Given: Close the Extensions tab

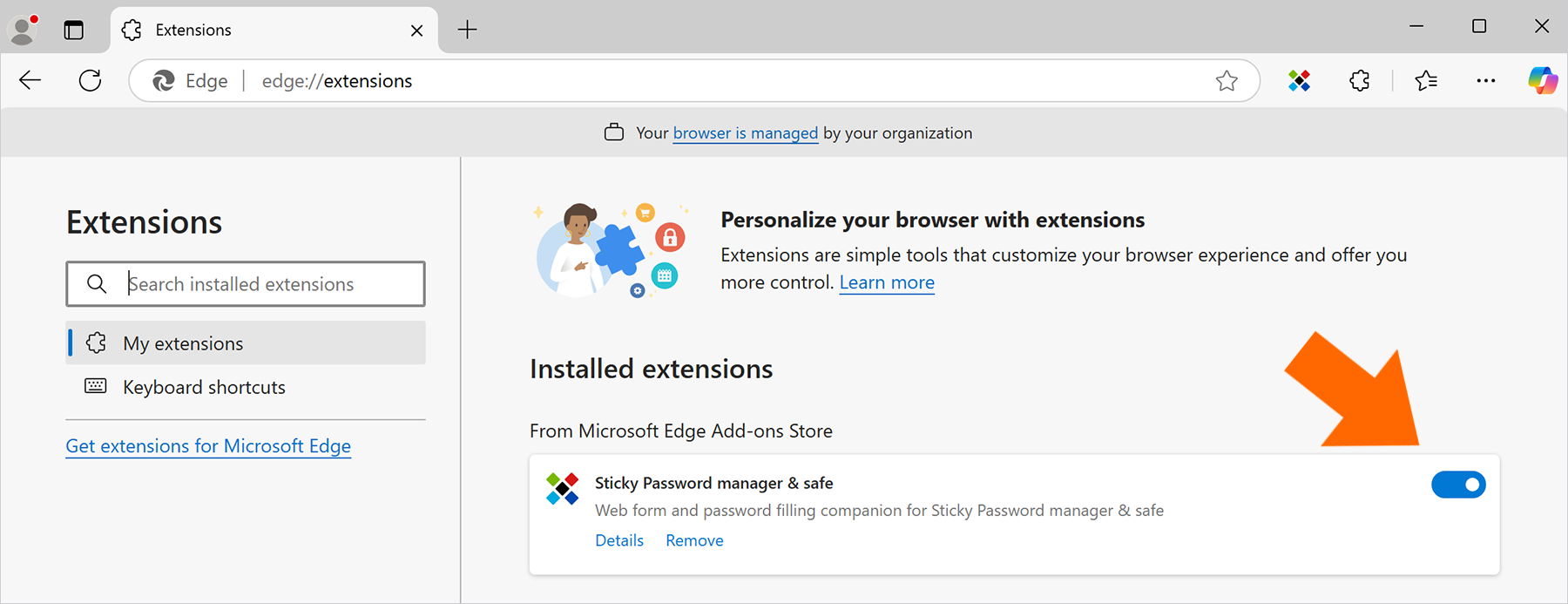Looking at the screenshot, I should pyautogui.click(x=416, y=31).
